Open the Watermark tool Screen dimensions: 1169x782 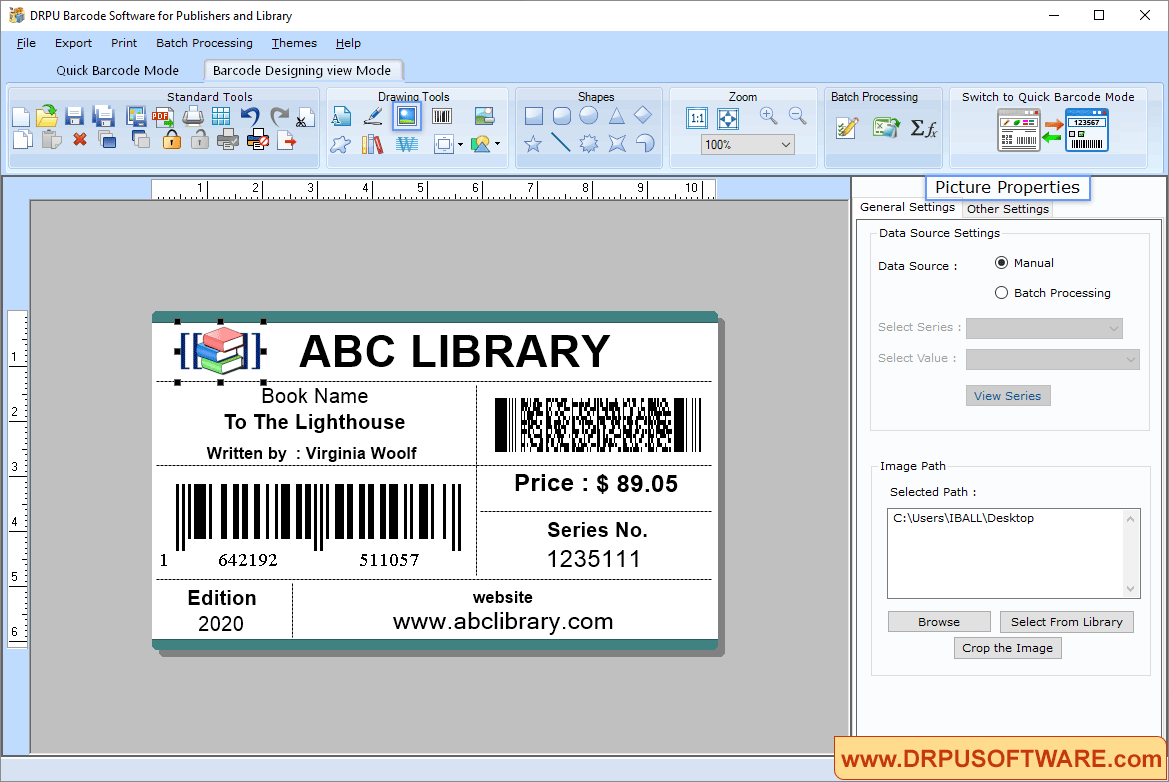coord(406,143)
